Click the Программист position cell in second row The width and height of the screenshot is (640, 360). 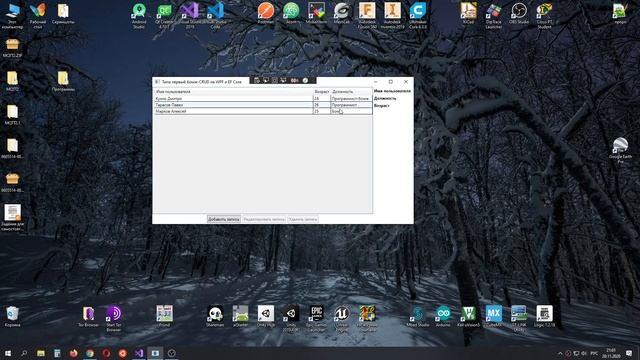[x=351, y=105]
